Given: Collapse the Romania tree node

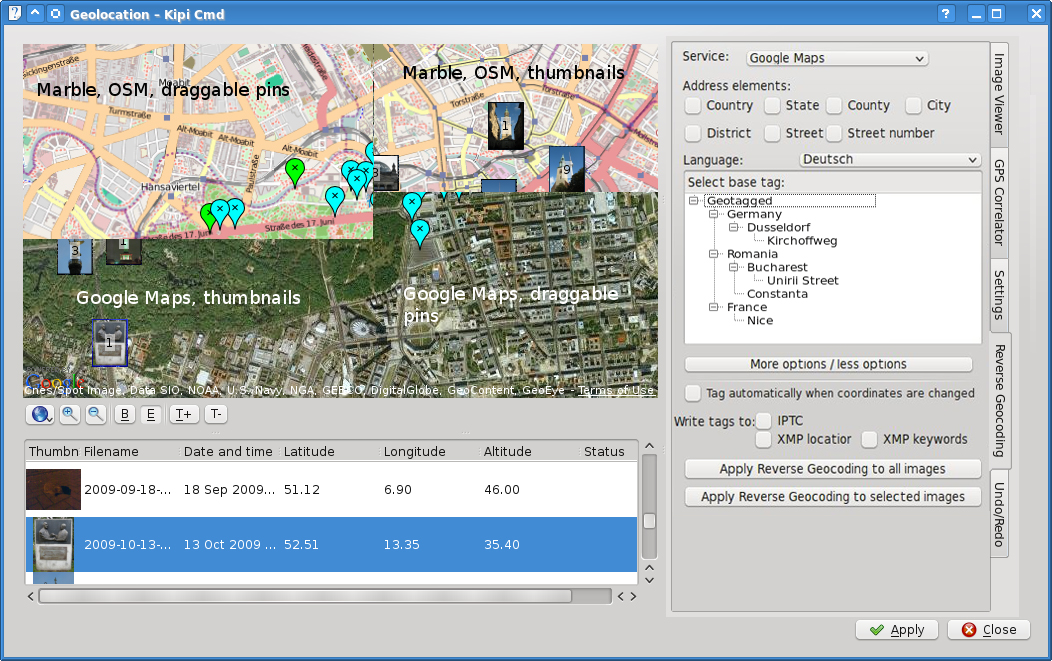Looking at the screenshot, I should (x=713, y=254).
